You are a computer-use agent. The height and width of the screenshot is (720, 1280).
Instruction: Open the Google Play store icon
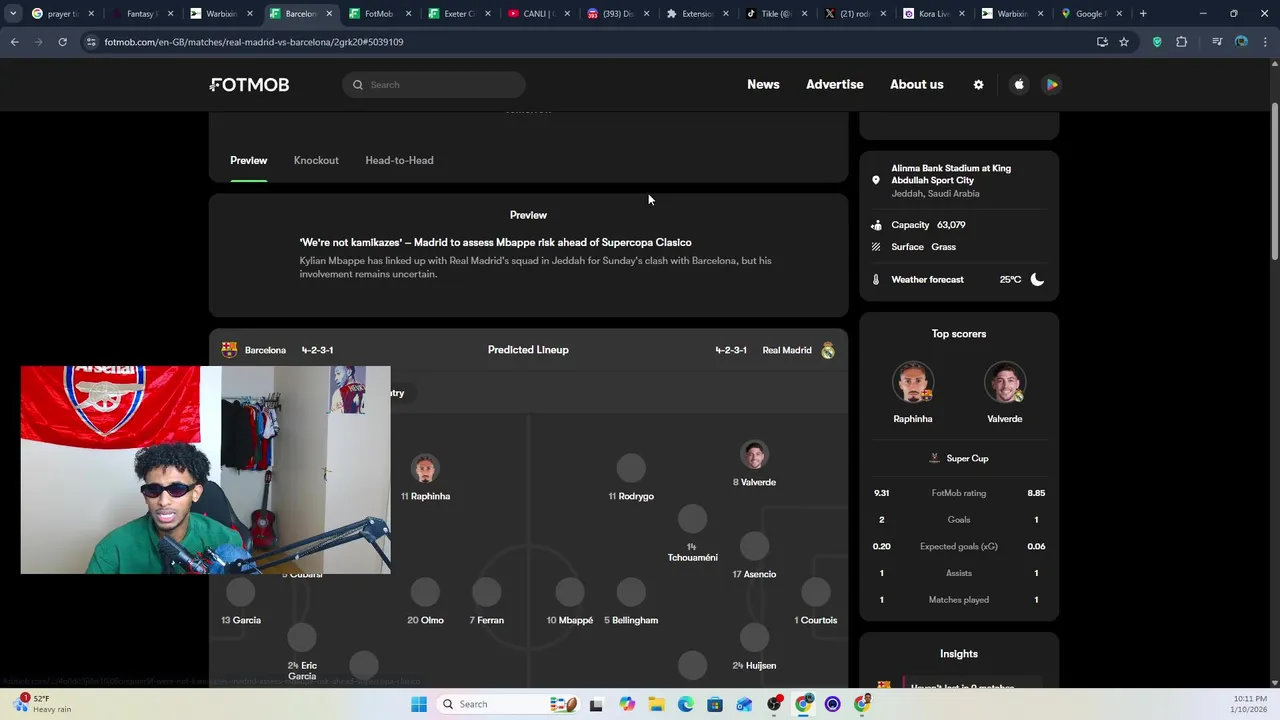coord(1052,85)
